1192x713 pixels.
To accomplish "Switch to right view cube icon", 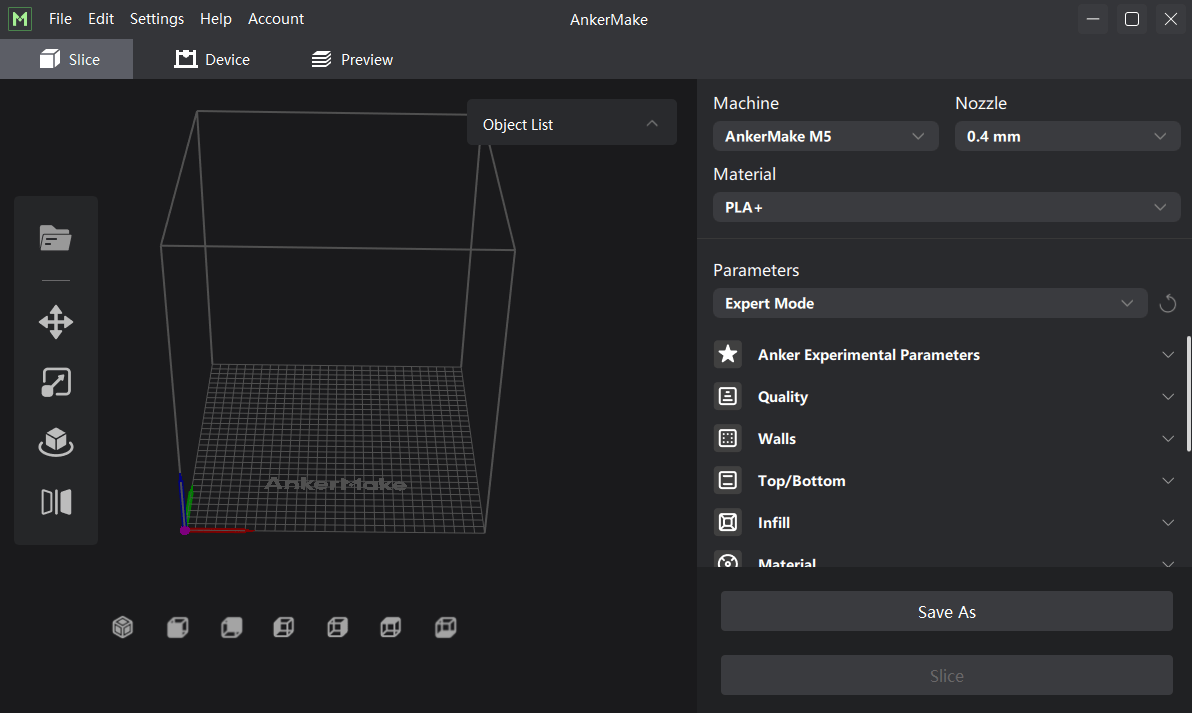I will click(x=337, y=627).
